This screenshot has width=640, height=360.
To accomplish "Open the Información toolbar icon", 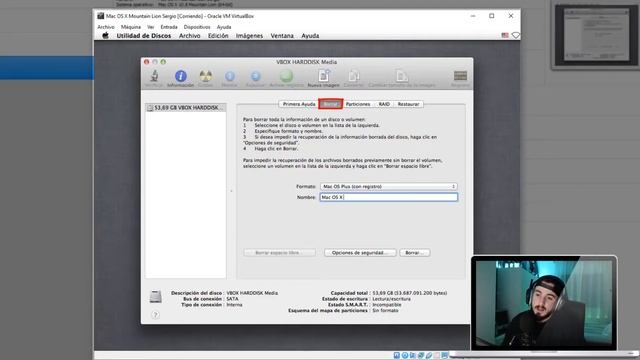I will point(180,76).
